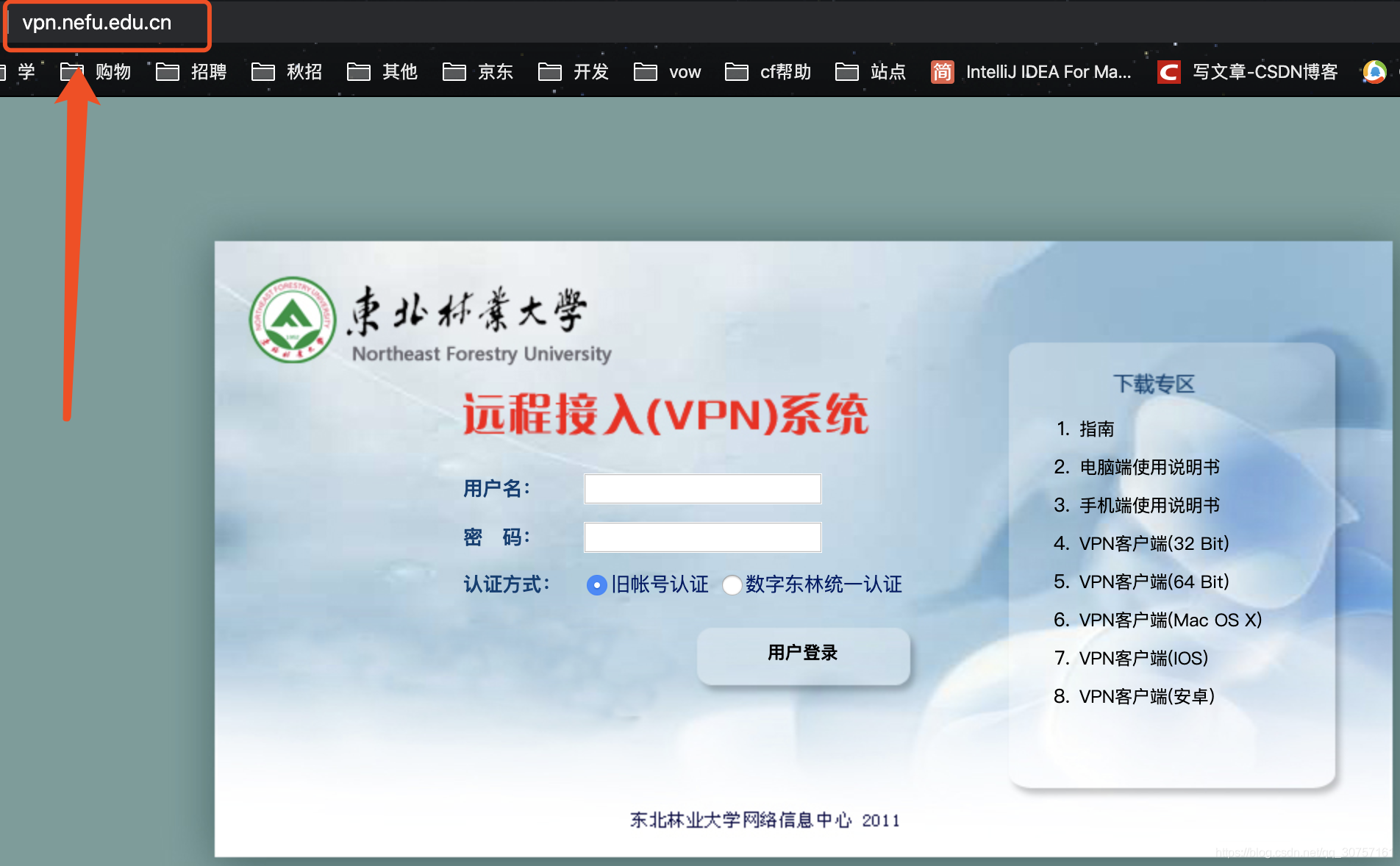This screenshot has width=1400, height=866.
Task: Focus the 用户名 input field
Action: 702,489
